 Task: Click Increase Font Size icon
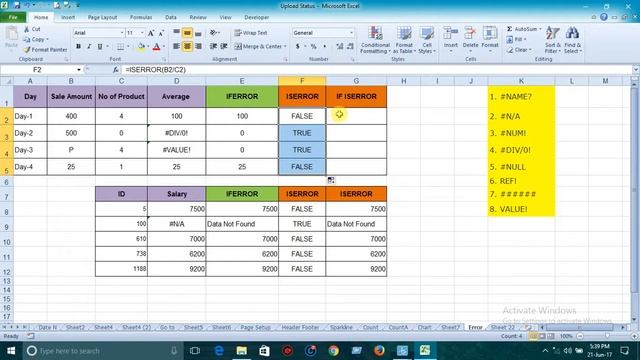tap(151, 33)
